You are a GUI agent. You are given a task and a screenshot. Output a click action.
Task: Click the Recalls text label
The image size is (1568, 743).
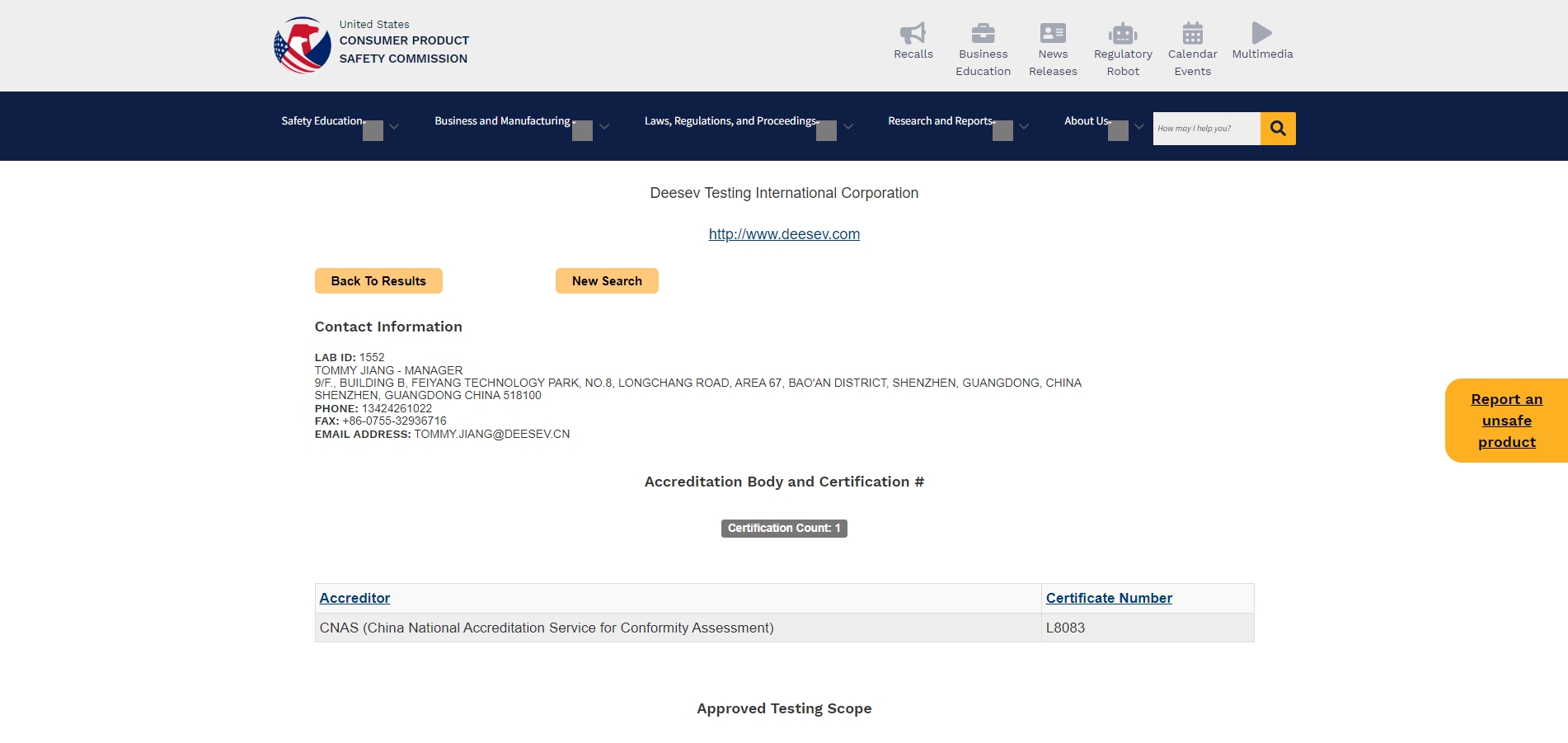(913, 54)
